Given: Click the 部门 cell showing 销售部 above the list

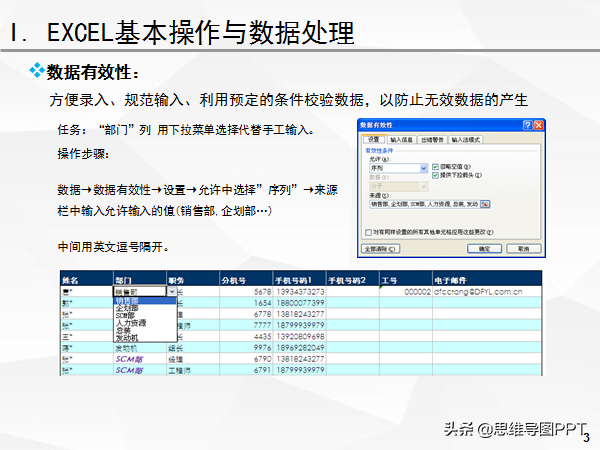Looking at the screenshot, I should coord(140,292).
